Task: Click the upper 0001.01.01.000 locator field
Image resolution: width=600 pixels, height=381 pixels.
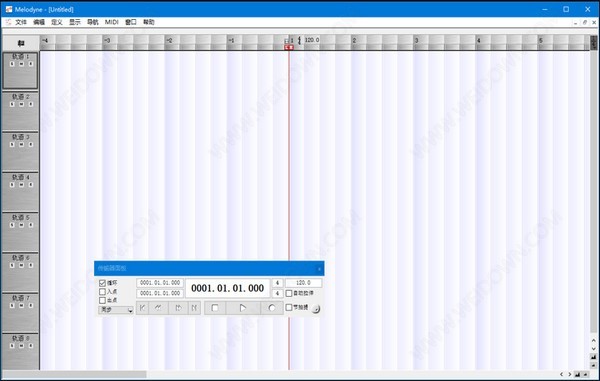Action: pos(160,283)
